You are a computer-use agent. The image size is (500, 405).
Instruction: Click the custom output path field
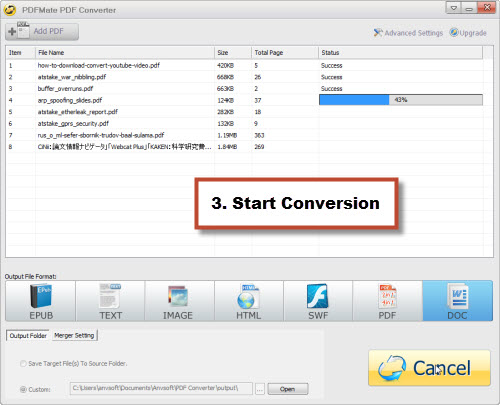161,388
